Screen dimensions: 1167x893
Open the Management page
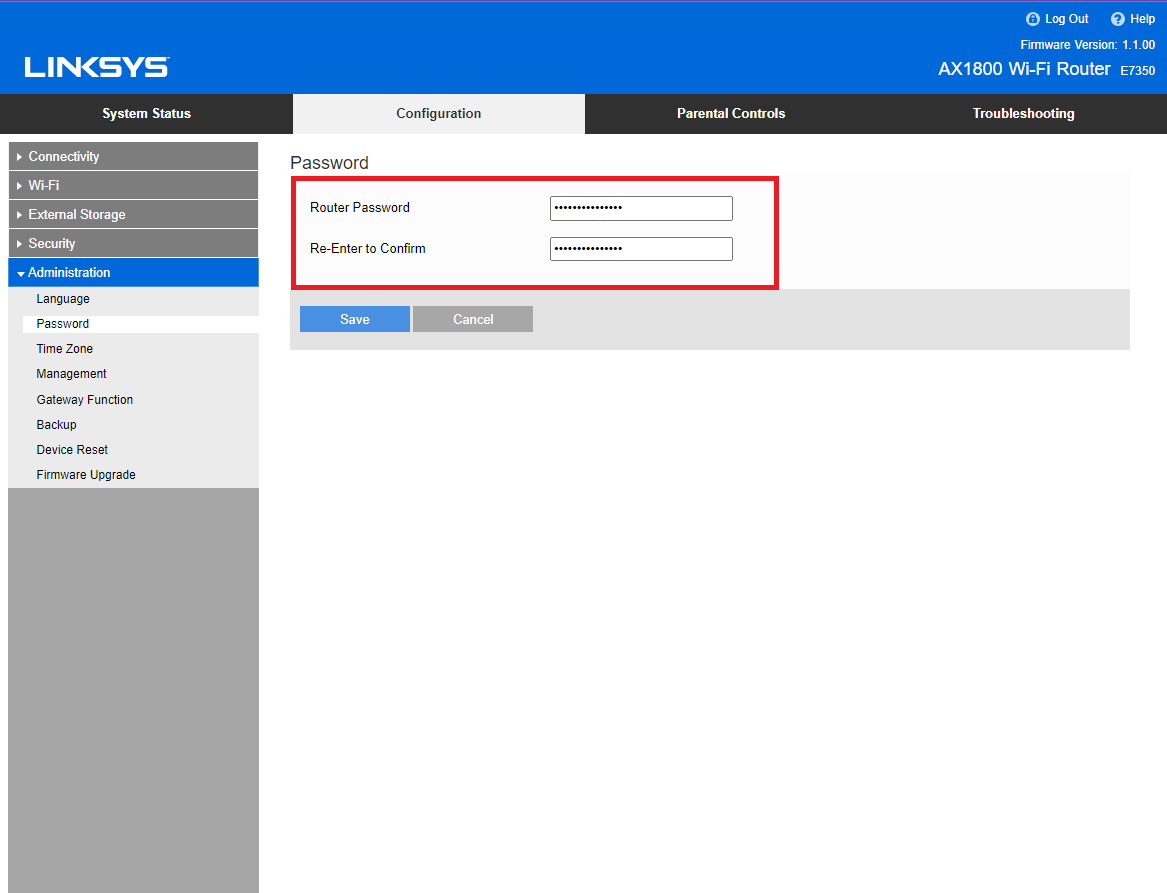tap(71, 374)
